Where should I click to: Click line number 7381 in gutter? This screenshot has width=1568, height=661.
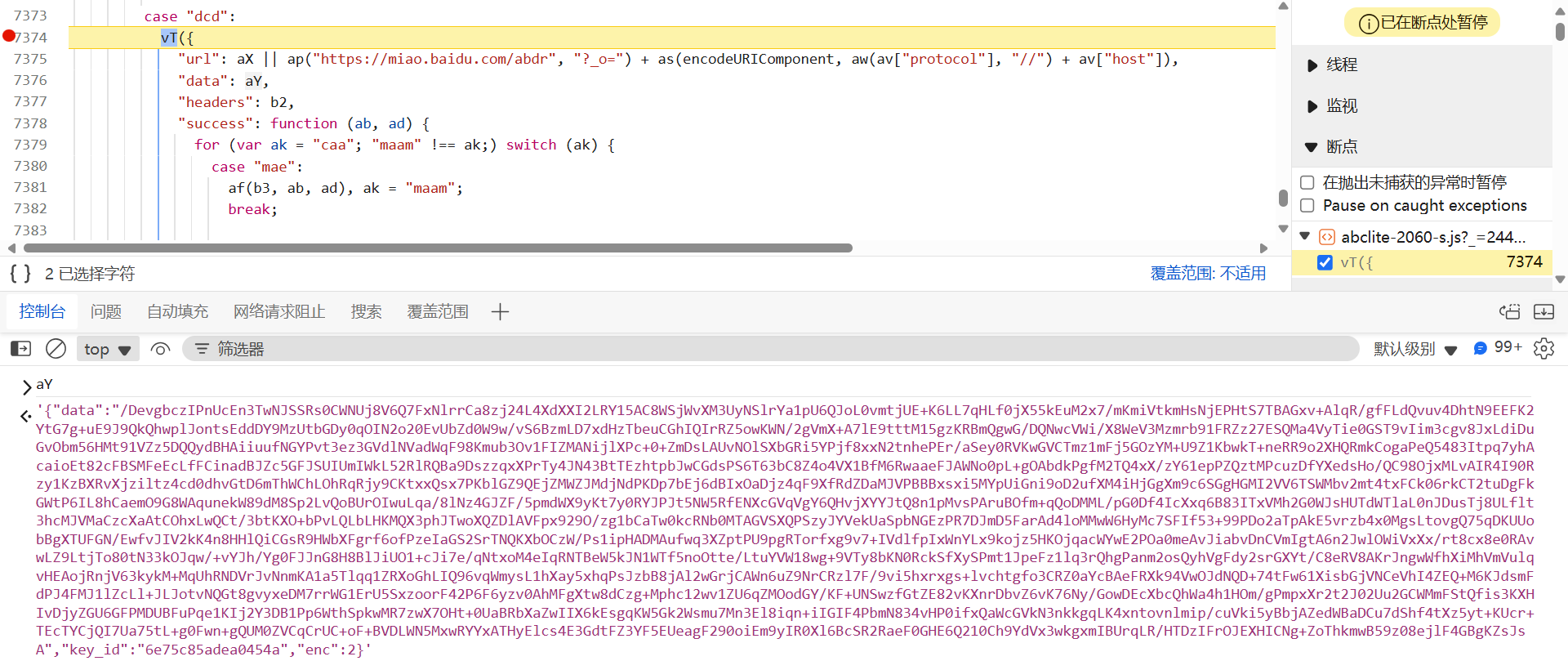click(30, 187)
